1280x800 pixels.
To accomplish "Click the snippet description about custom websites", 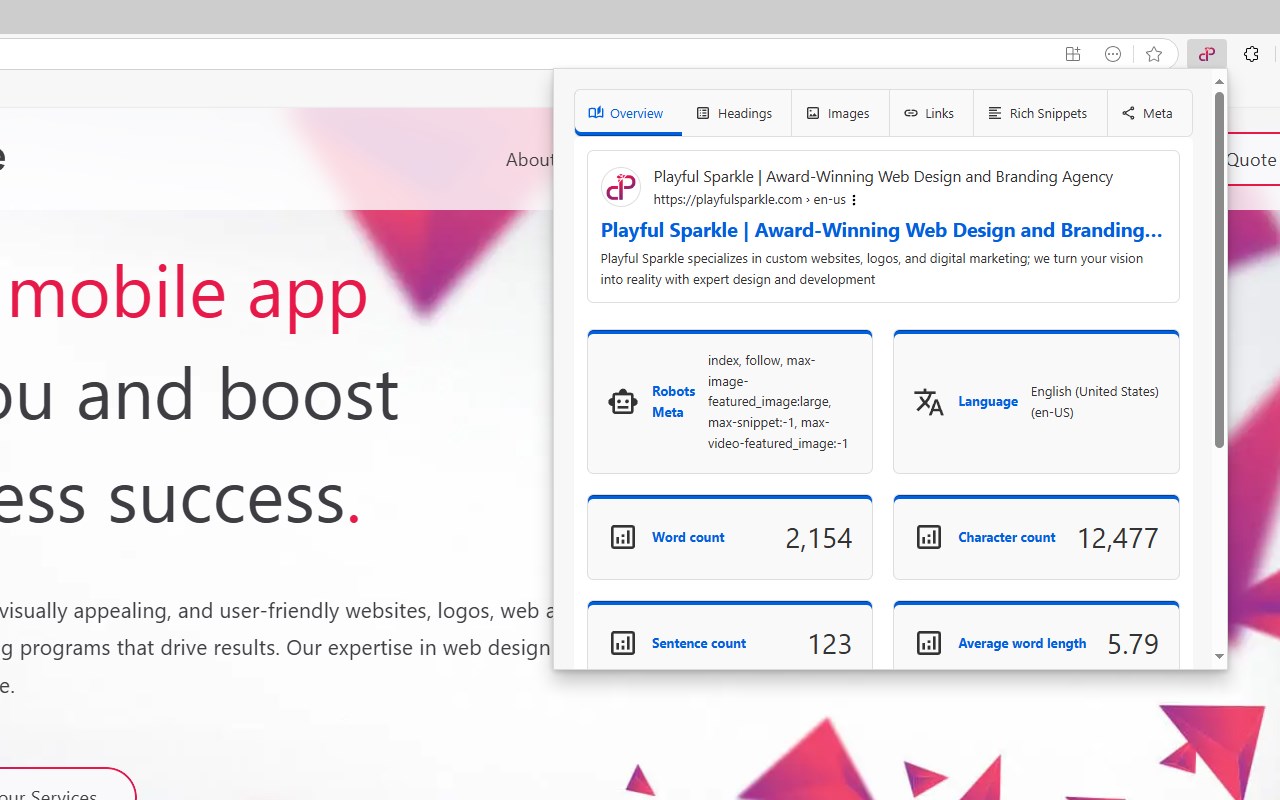I will (872, 269).
